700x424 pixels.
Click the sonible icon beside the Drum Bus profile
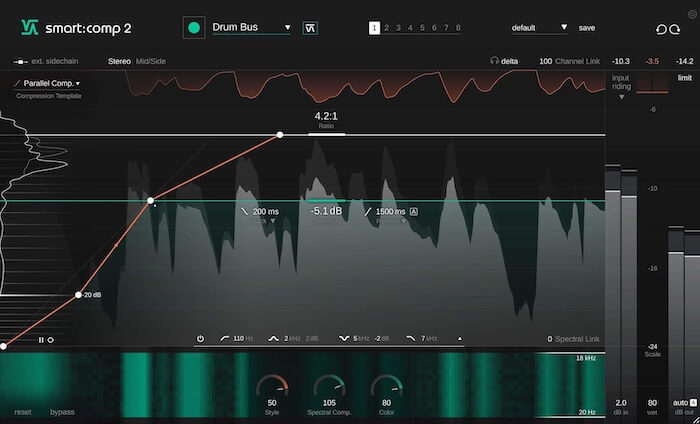click(x=310, y=28)
